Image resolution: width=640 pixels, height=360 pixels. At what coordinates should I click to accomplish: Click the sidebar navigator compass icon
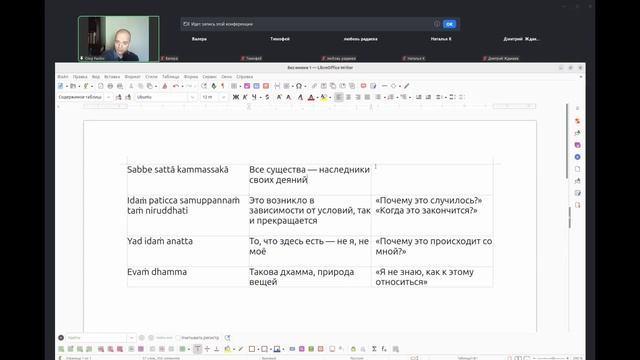(x=577, y=157)
